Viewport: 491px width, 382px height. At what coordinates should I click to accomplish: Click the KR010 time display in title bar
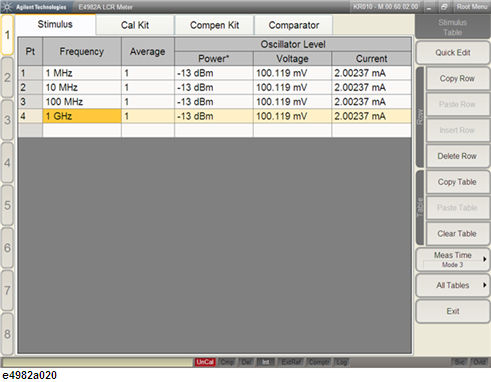pos(386,7)
